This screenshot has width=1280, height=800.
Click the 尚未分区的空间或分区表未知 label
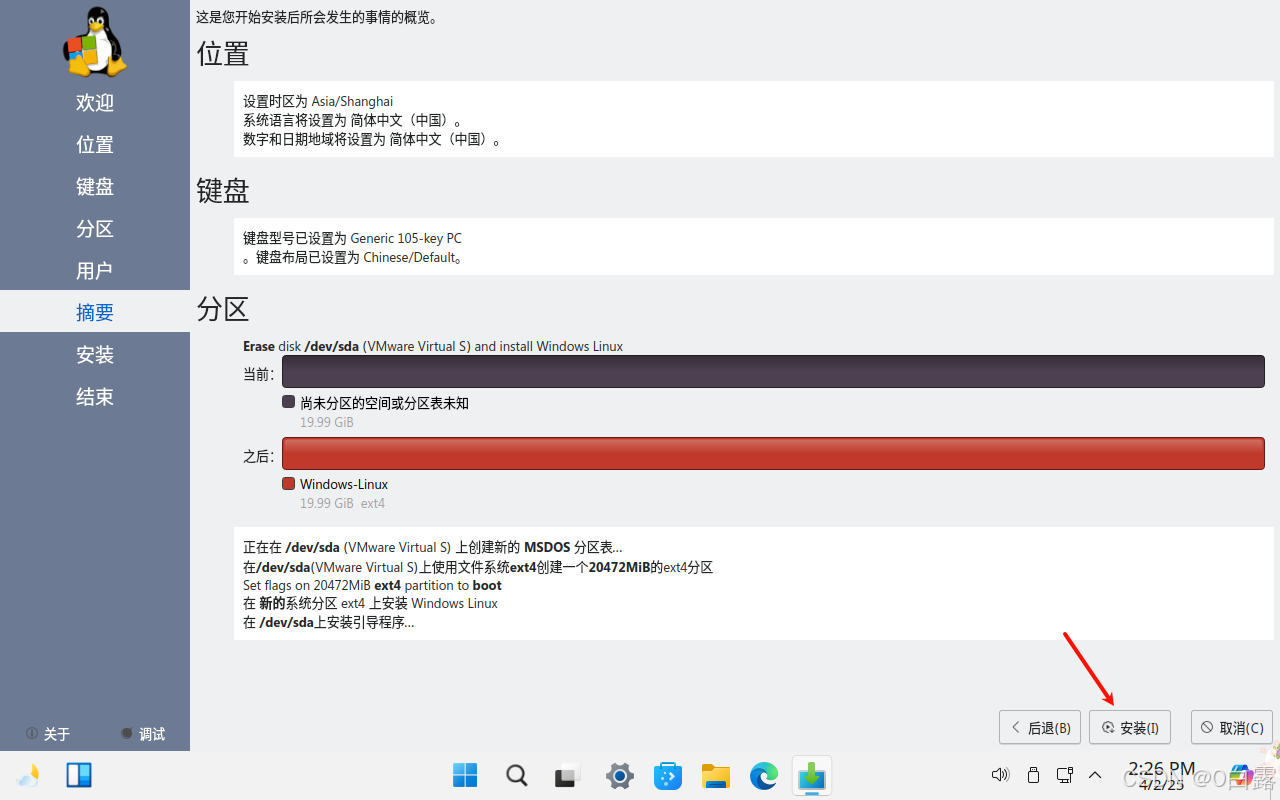click(x=385, y=403)
